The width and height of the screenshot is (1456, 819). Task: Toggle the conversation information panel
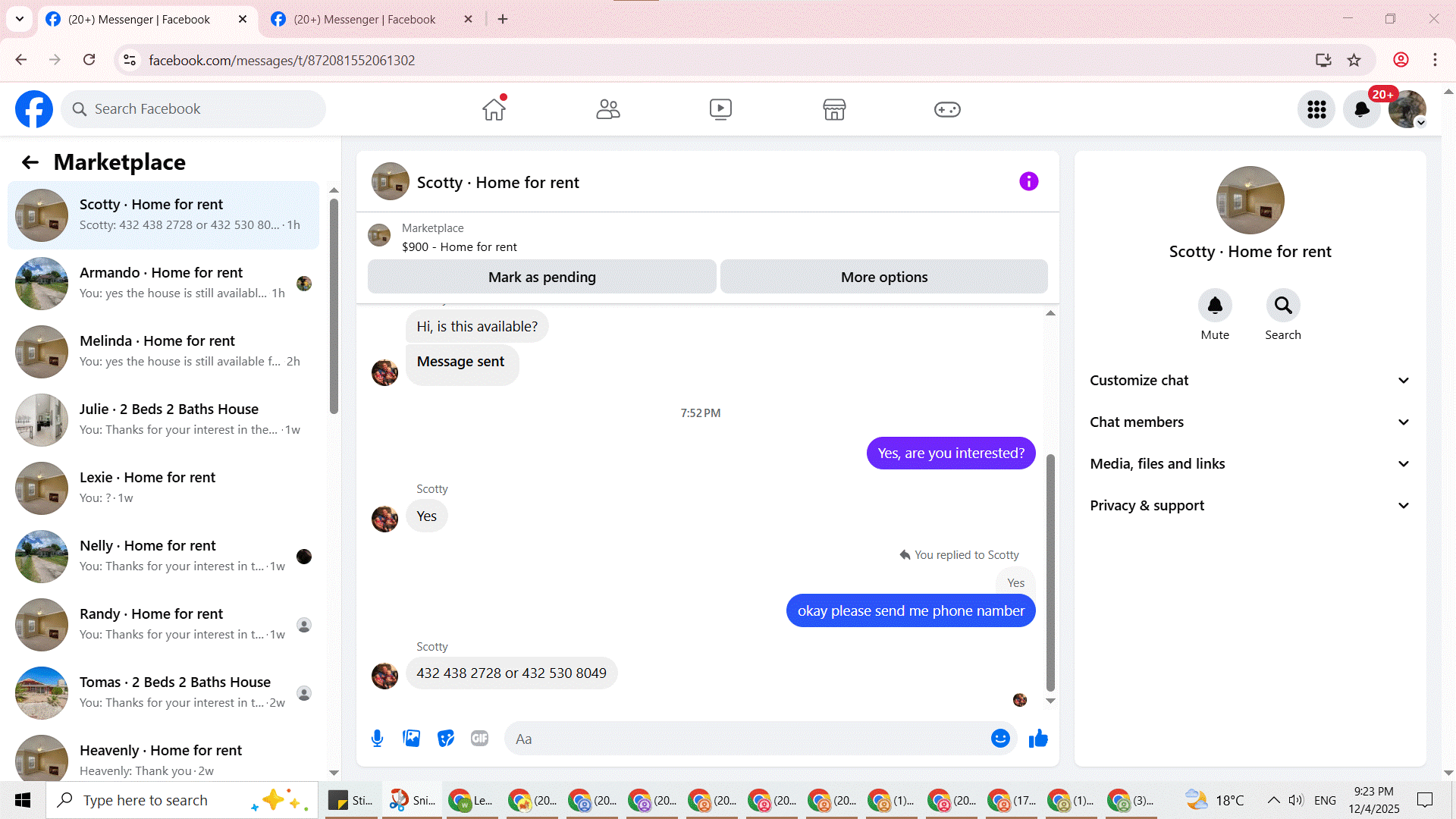click(x=1028, y=181)
